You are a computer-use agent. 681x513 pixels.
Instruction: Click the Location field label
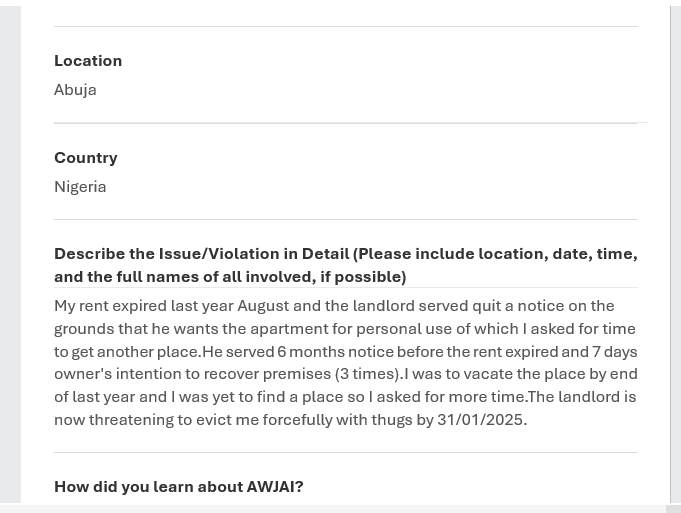click(x=88, y=61)
